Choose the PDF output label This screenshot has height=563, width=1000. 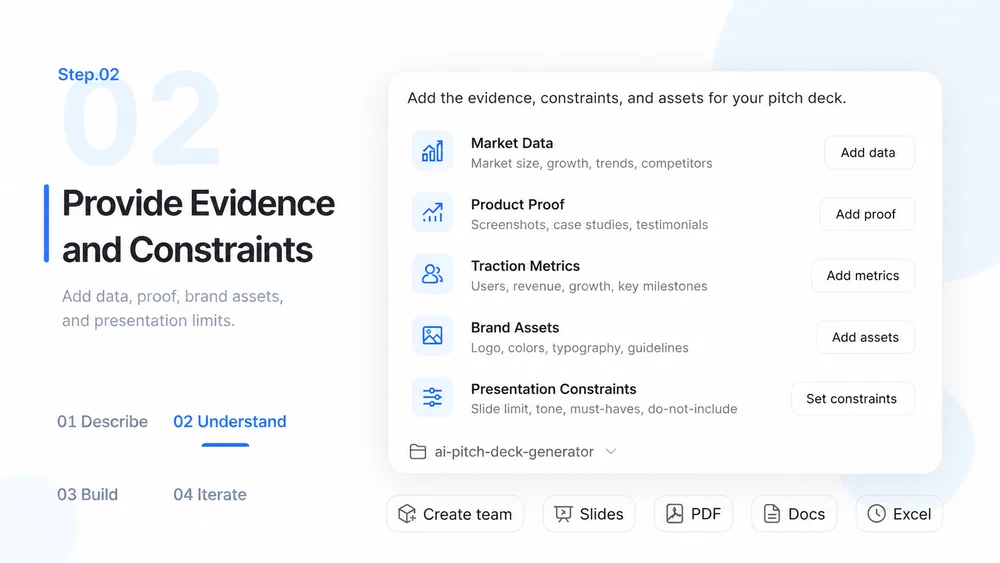point(705,514)
